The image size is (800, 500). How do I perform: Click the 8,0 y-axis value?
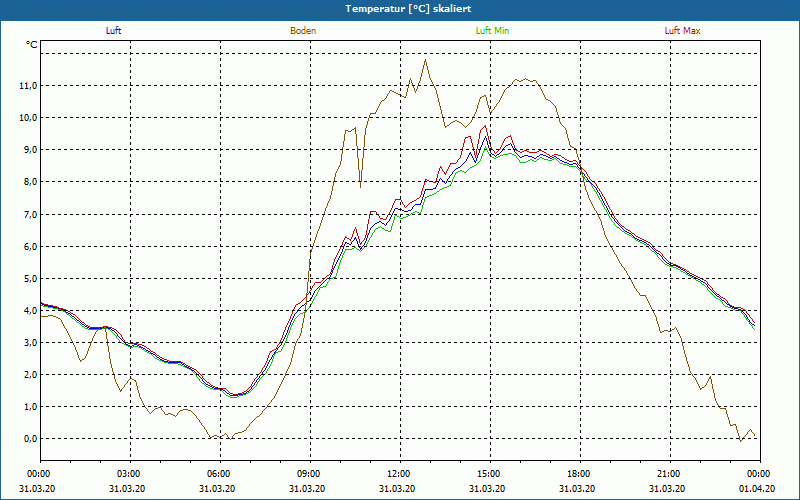tap(30, 182)
